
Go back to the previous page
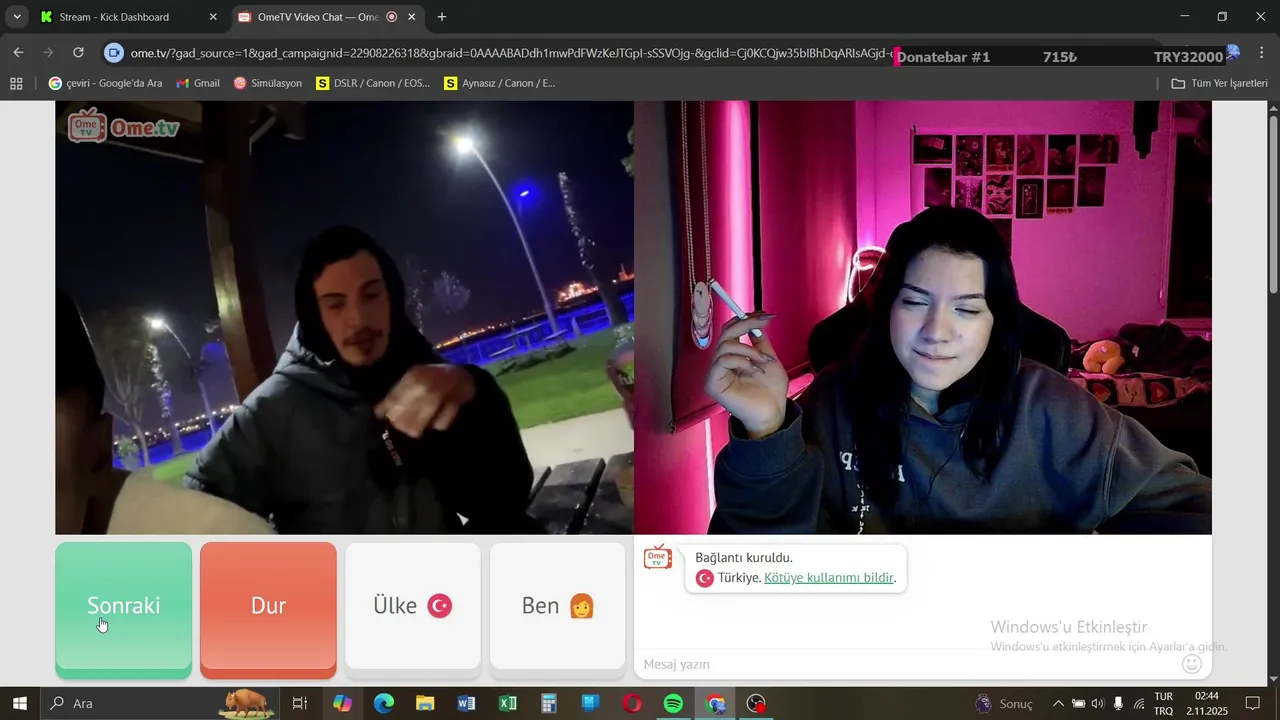pyautogui.click(x=18, y=53)
